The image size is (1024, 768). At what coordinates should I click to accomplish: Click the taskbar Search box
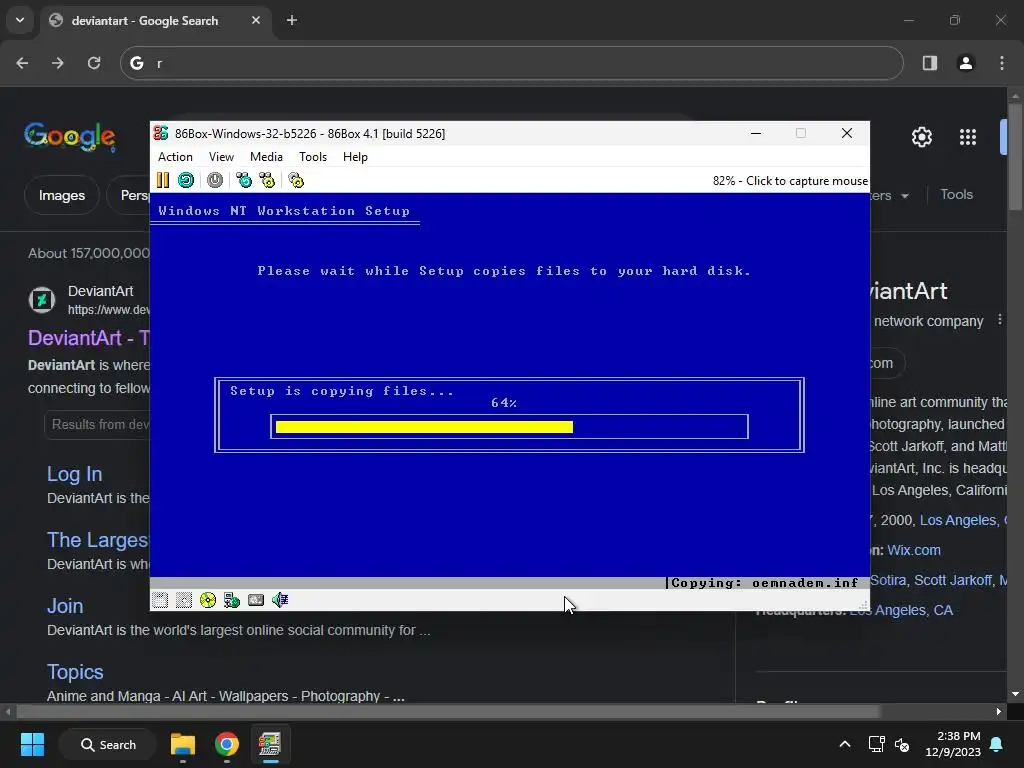pyautogui.click(x=108, y=744)
